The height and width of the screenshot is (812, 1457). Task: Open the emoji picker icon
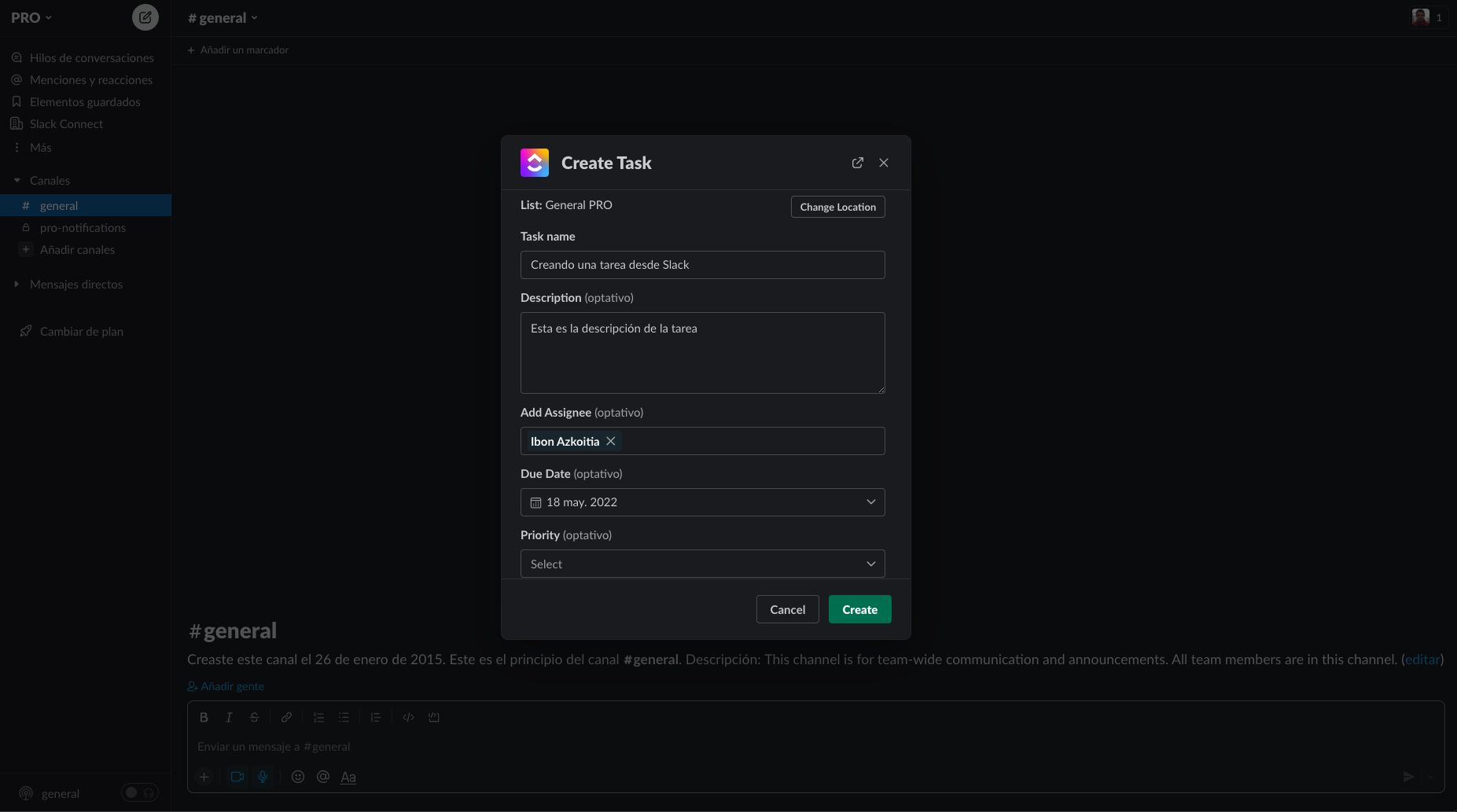(x=298, y=777)
